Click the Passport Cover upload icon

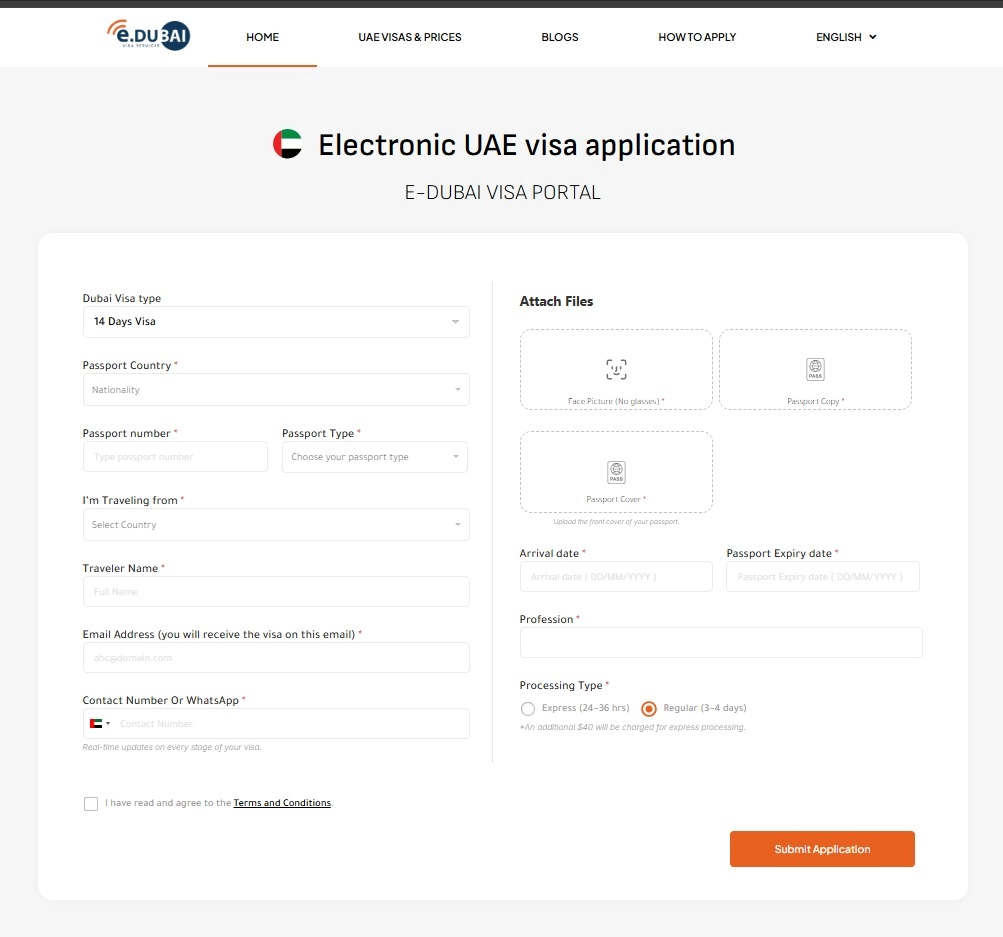click(x=616, y=471)
